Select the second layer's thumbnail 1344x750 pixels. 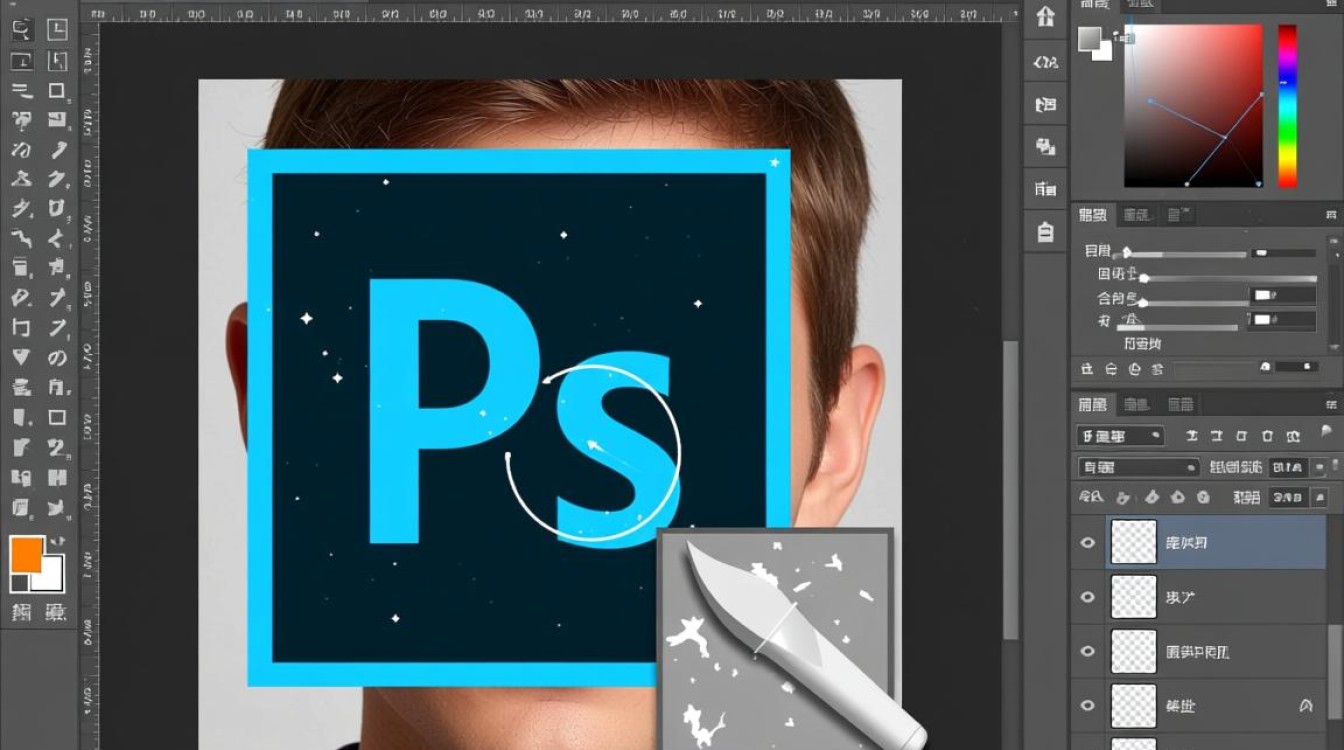click(x=1134, y=597)
